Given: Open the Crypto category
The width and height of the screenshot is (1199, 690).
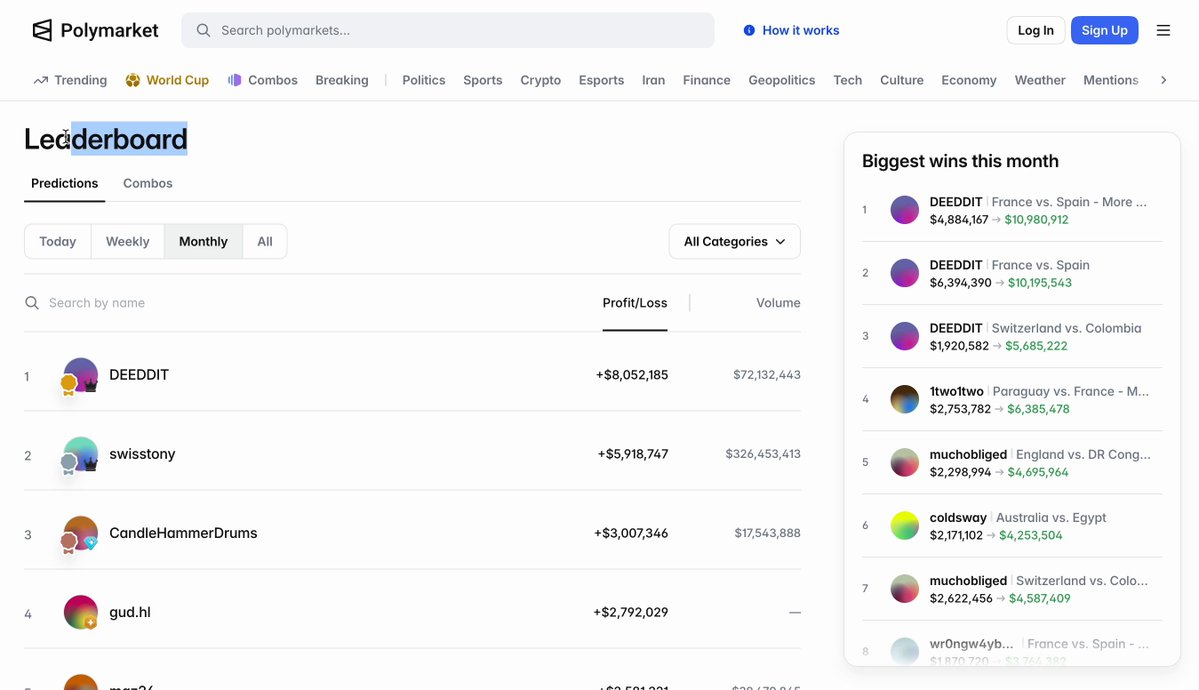Looking at the screenshot, I should point(541,80).
